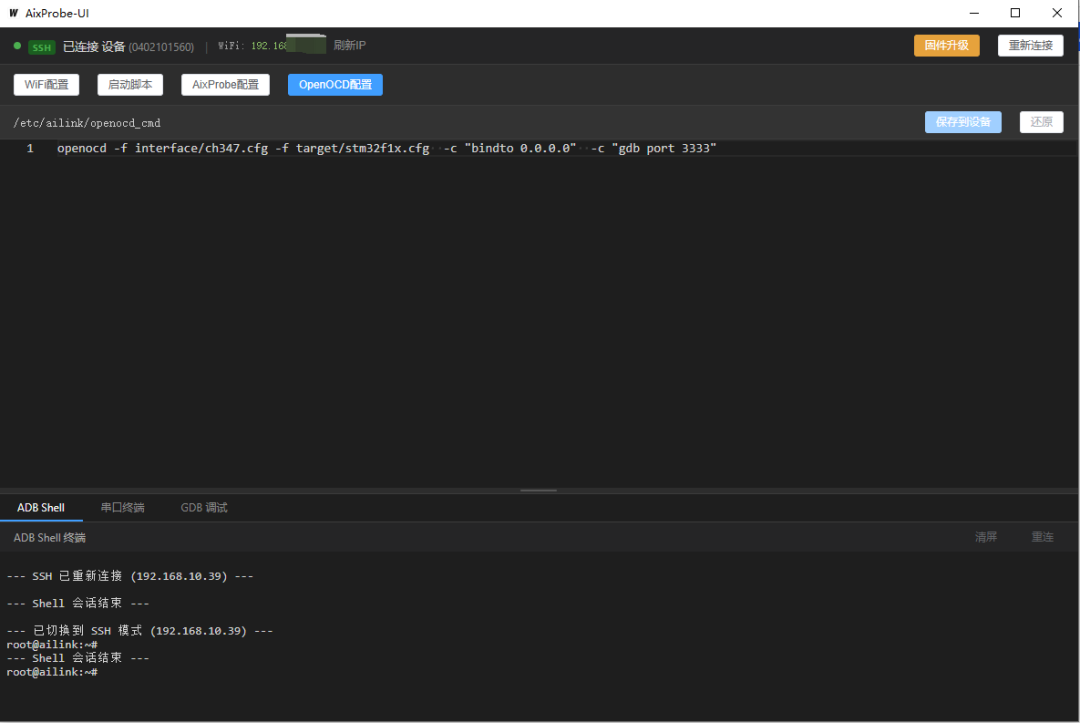This screenshot has width=1080, height=723.
Task: Save config with 保存到设备 button
Action: (963, 122)
